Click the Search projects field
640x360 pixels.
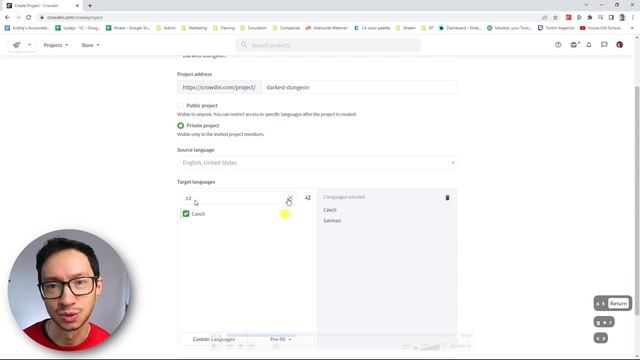tap(328, 45)
